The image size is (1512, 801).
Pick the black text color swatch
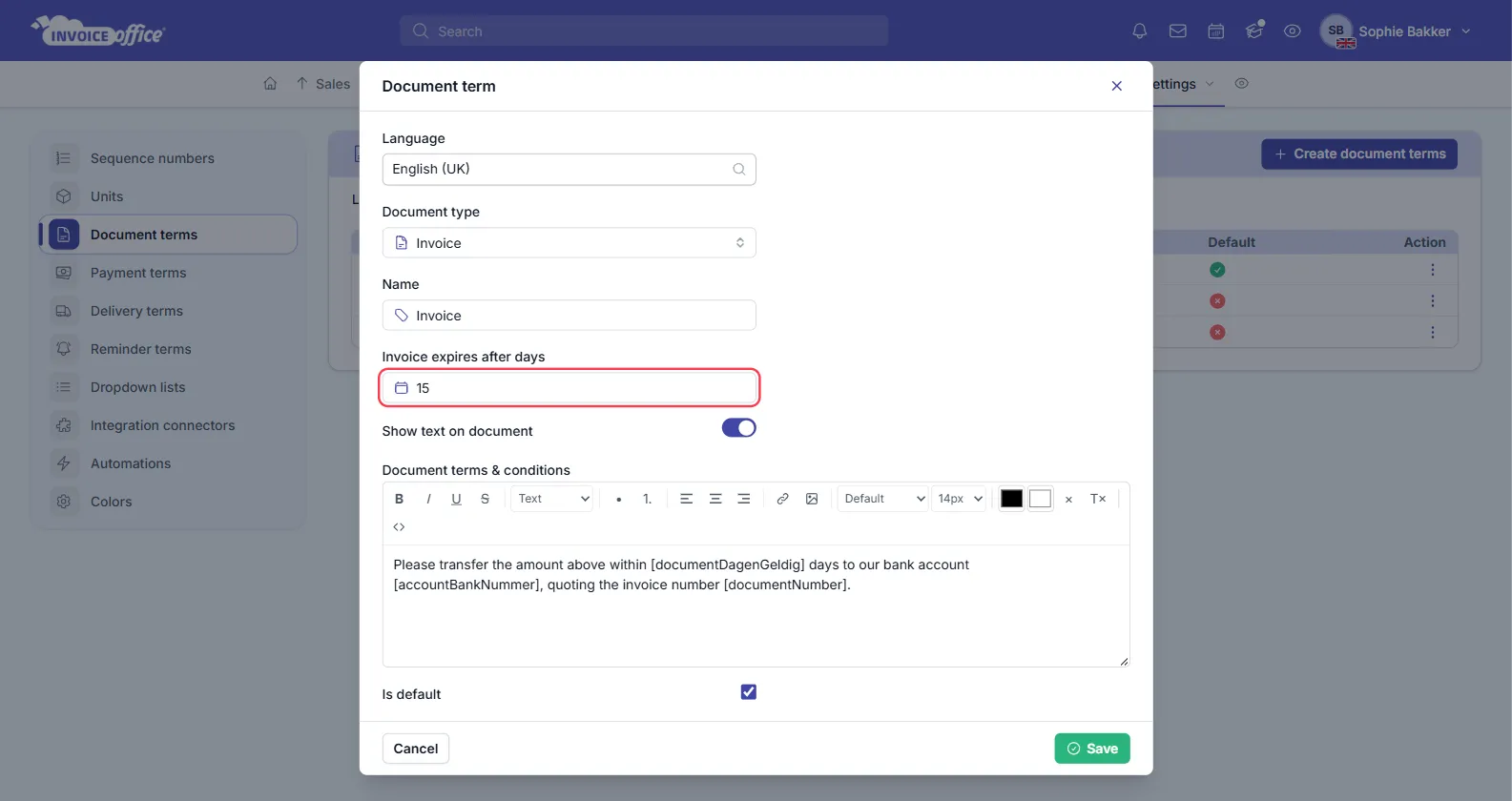pos(1012,499)
